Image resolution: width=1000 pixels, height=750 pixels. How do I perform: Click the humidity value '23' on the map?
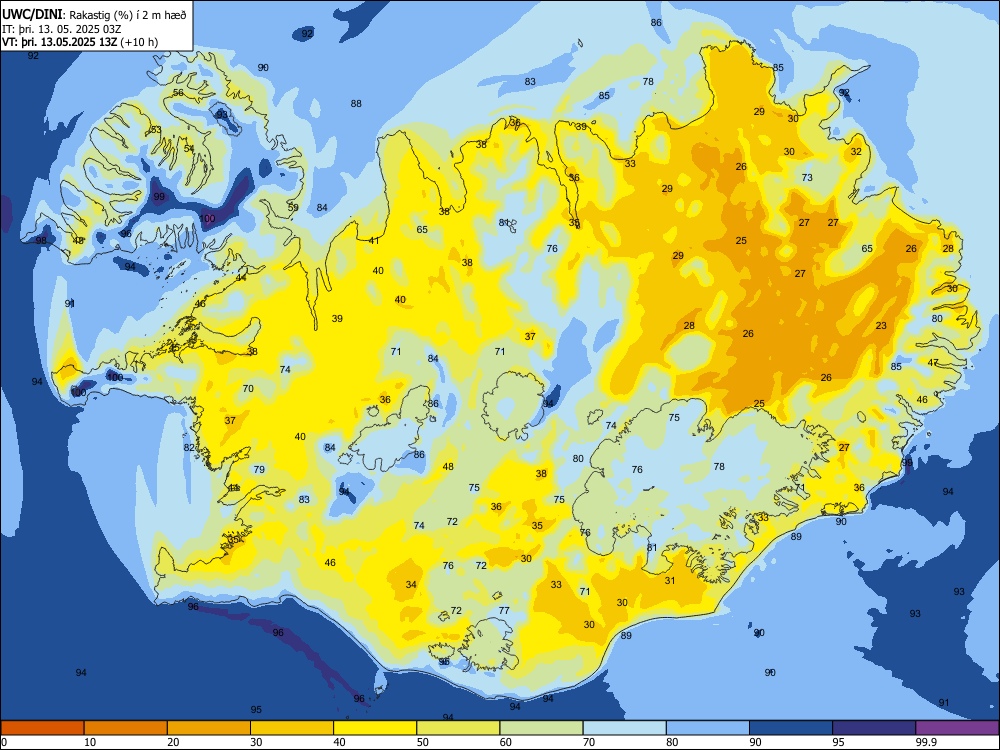[x=881, y=325]
